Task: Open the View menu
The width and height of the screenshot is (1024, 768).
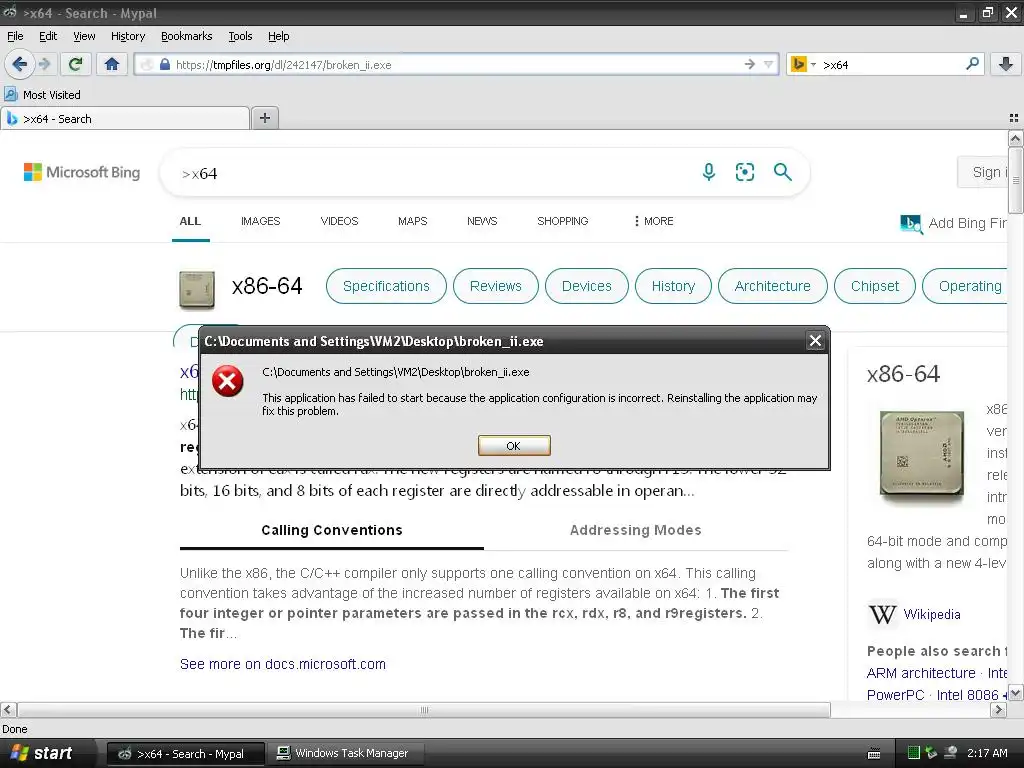Action: pyautogui.click(x=84, y=36)
